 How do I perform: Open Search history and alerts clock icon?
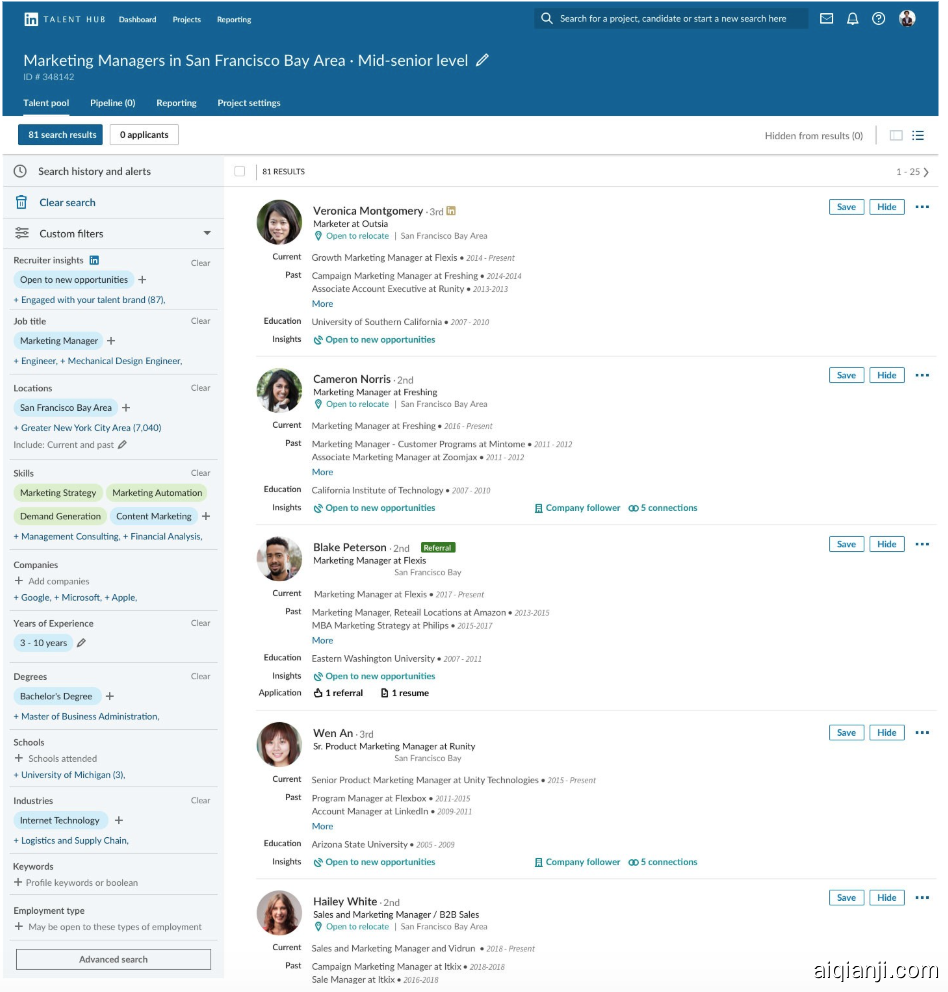[x=22, y=171]
